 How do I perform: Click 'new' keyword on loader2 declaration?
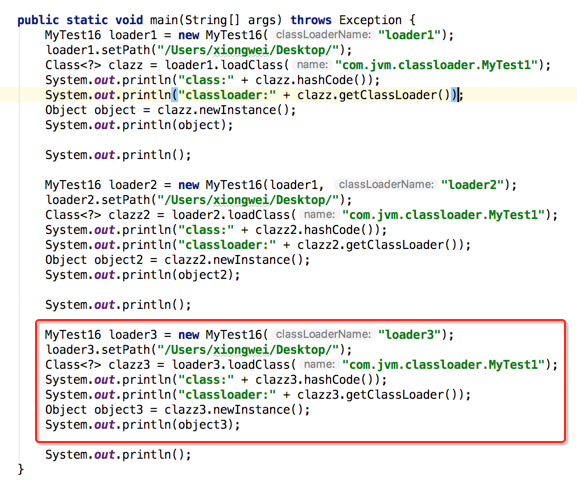pyautogui.click(x=189, y=185)
